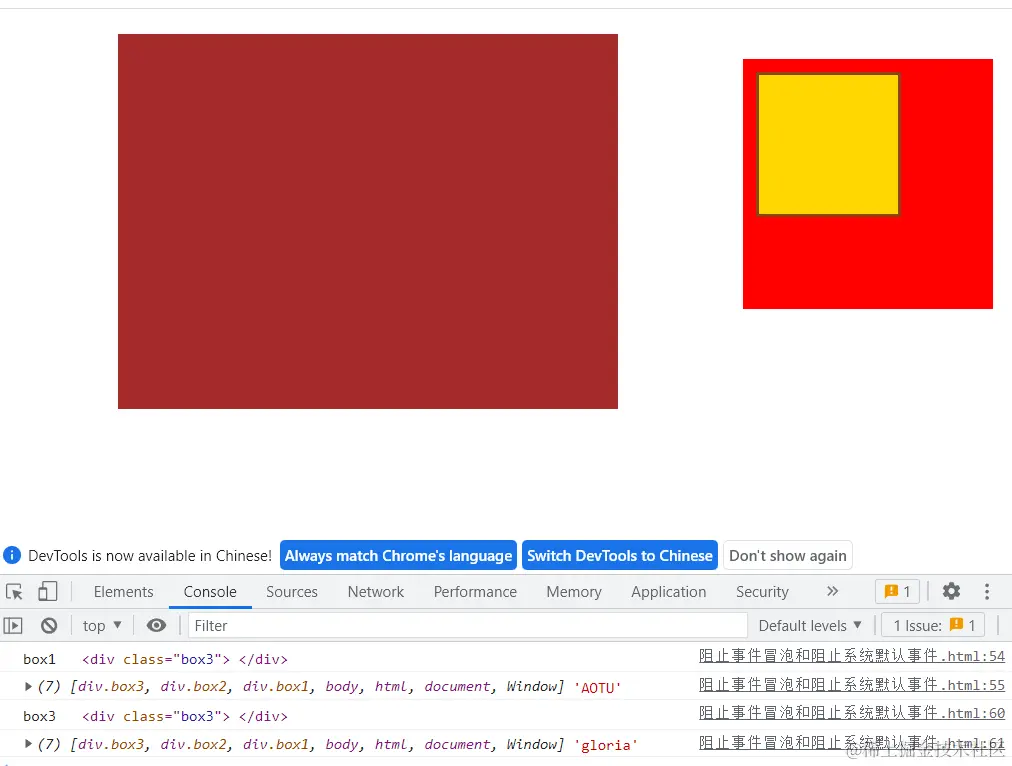Click the 'AOTU' string value
This screenshot has width=1012, height=766.
[597, 688]
